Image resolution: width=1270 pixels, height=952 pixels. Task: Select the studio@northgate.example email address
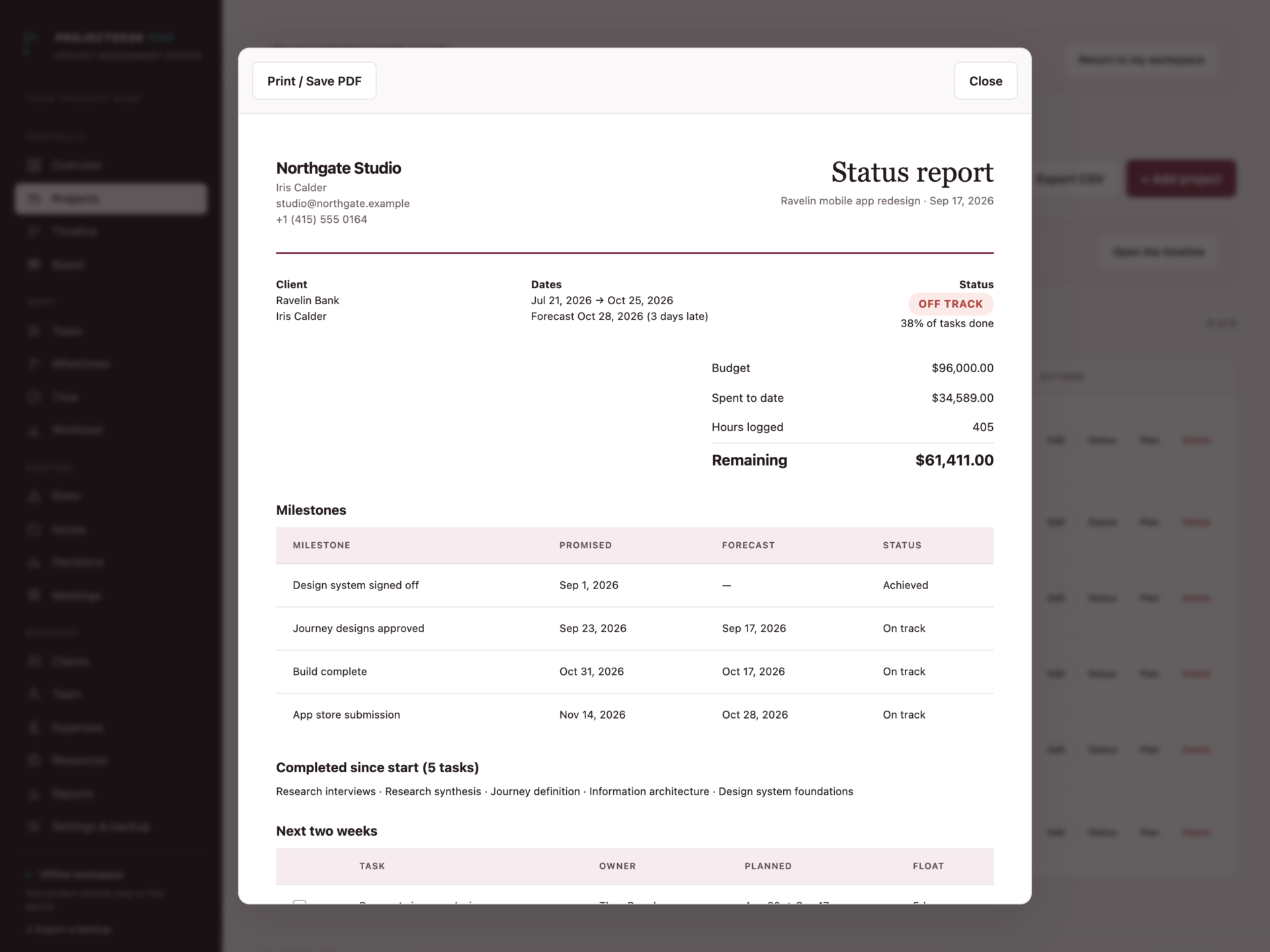343,204
